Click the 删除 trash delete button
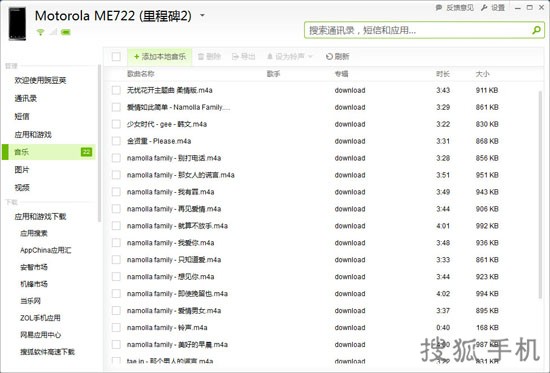This screenshot has width=550, height=373. coord(209,56)
